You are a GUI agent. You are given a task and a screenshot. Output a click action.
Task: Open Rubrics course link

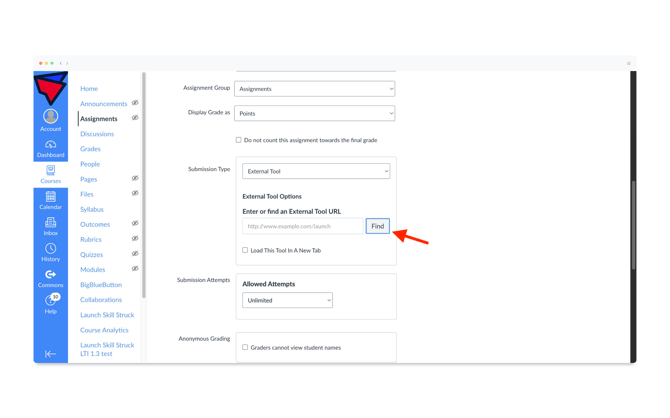(x=91, y=239)
